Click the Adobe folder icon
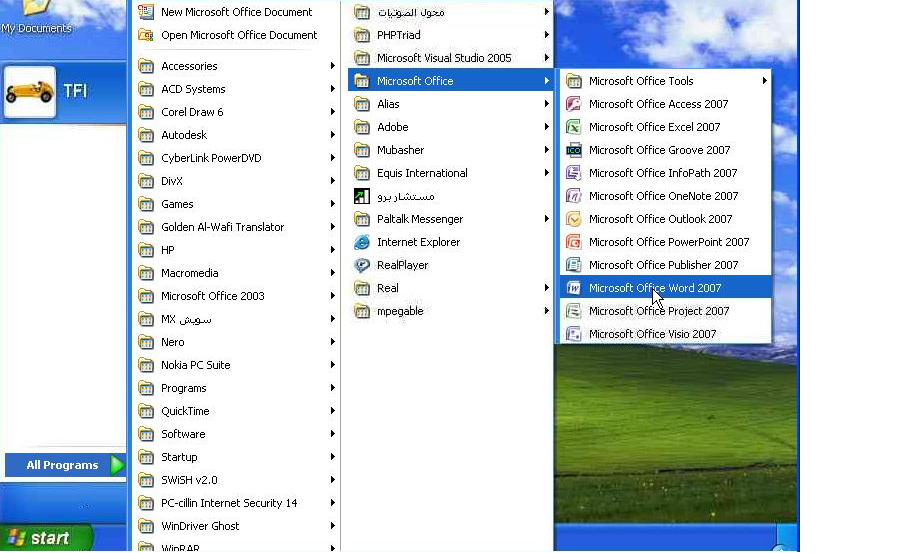This screenshot has width=912, height=553. 362,127
